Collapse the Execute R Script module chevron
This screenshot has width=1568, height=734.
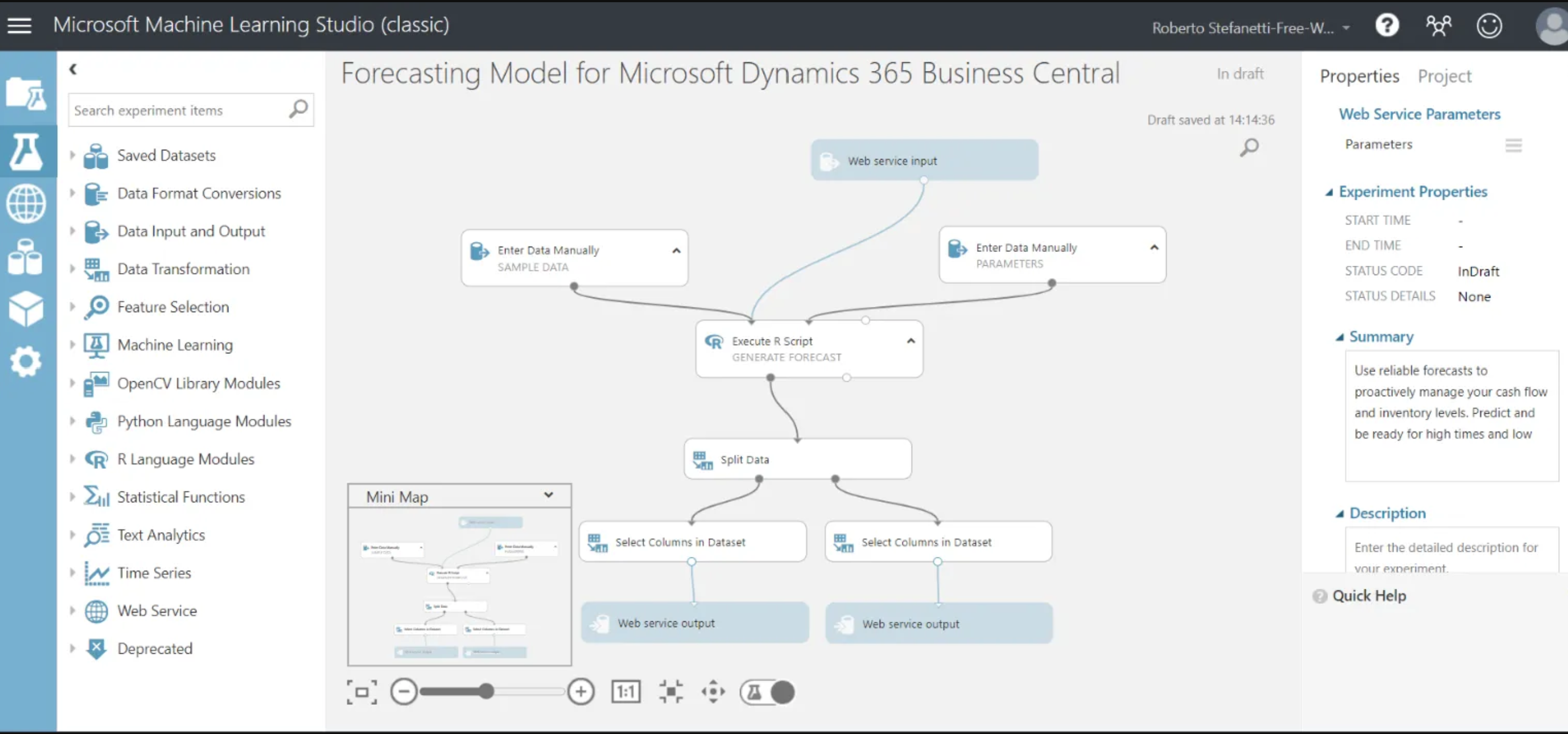[x=911, y=341]
